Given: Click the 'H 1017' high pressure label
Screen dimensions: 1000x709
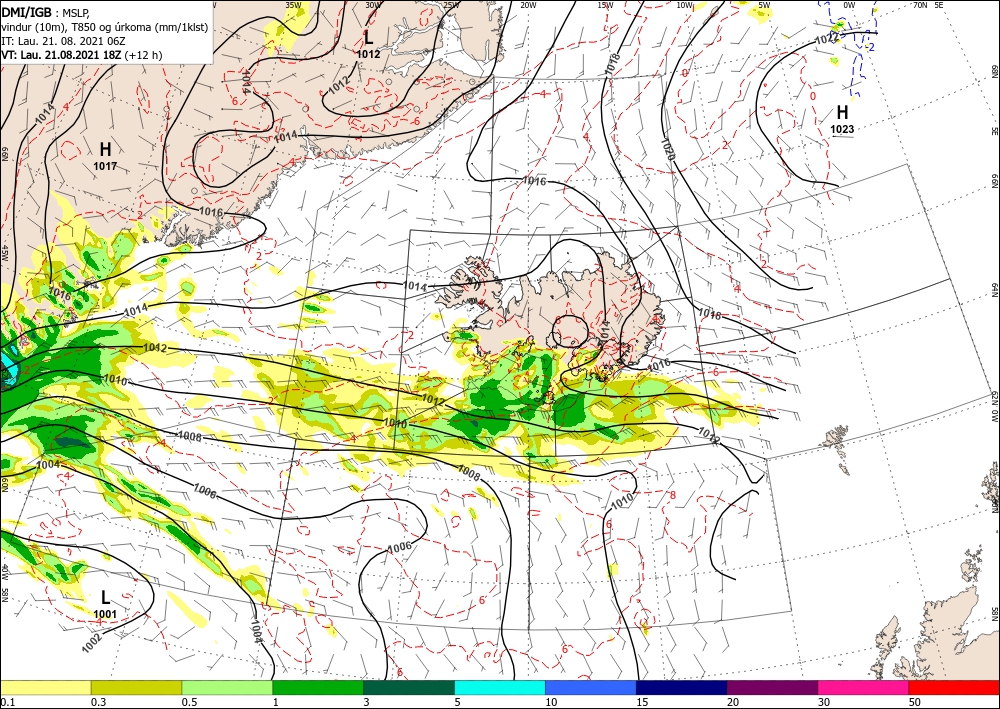Looking at the screenshot, I should pos(105,157).
